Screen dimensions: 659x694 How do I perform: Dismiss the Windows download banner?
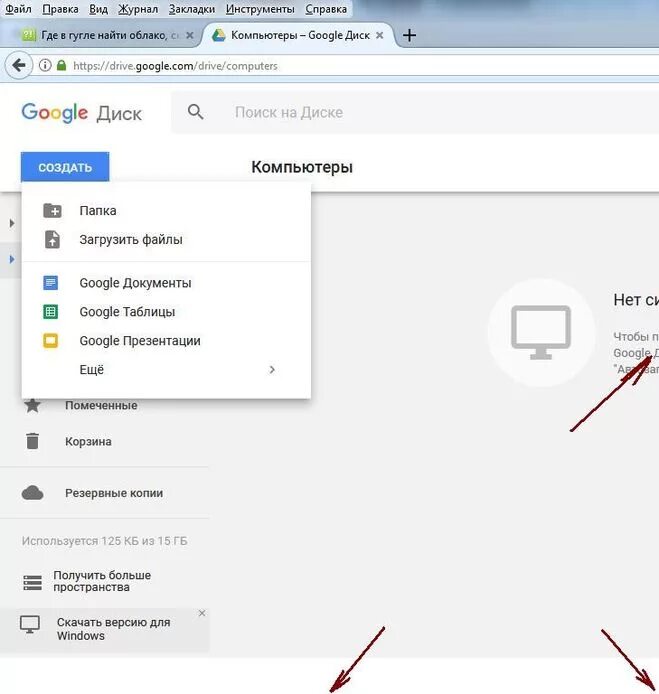(x=202, y=613)
